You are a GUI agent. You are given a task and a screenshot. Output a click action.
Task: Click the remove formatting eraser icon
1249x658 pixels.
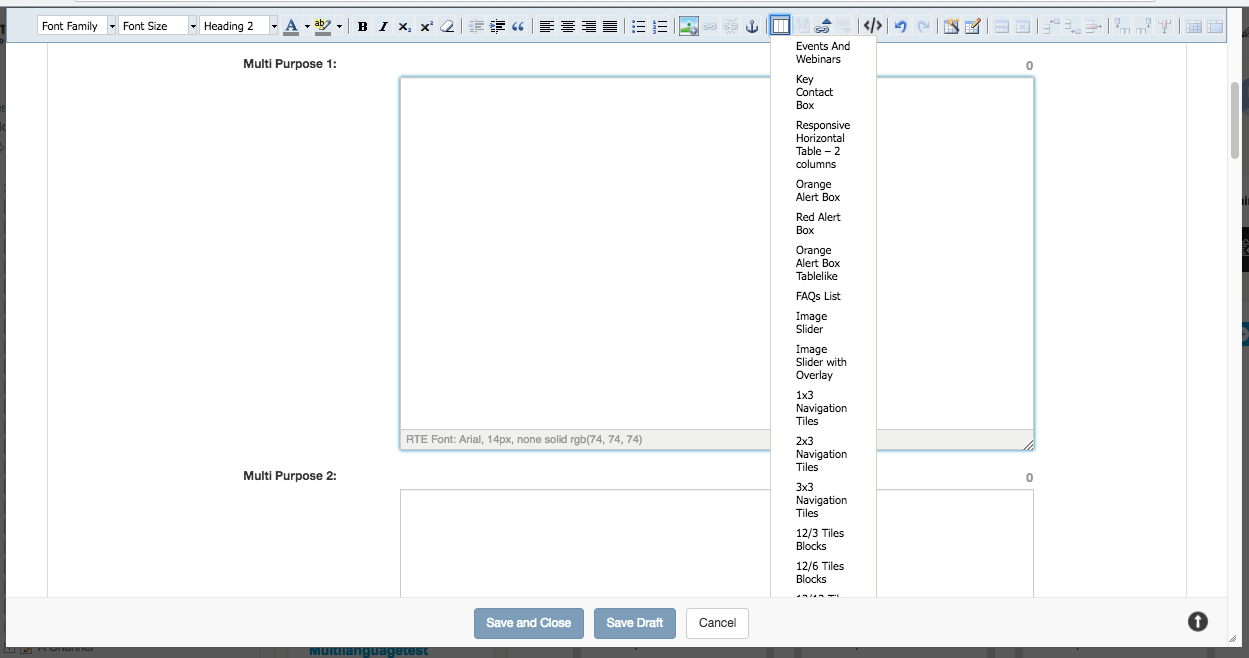pos(447,26)
